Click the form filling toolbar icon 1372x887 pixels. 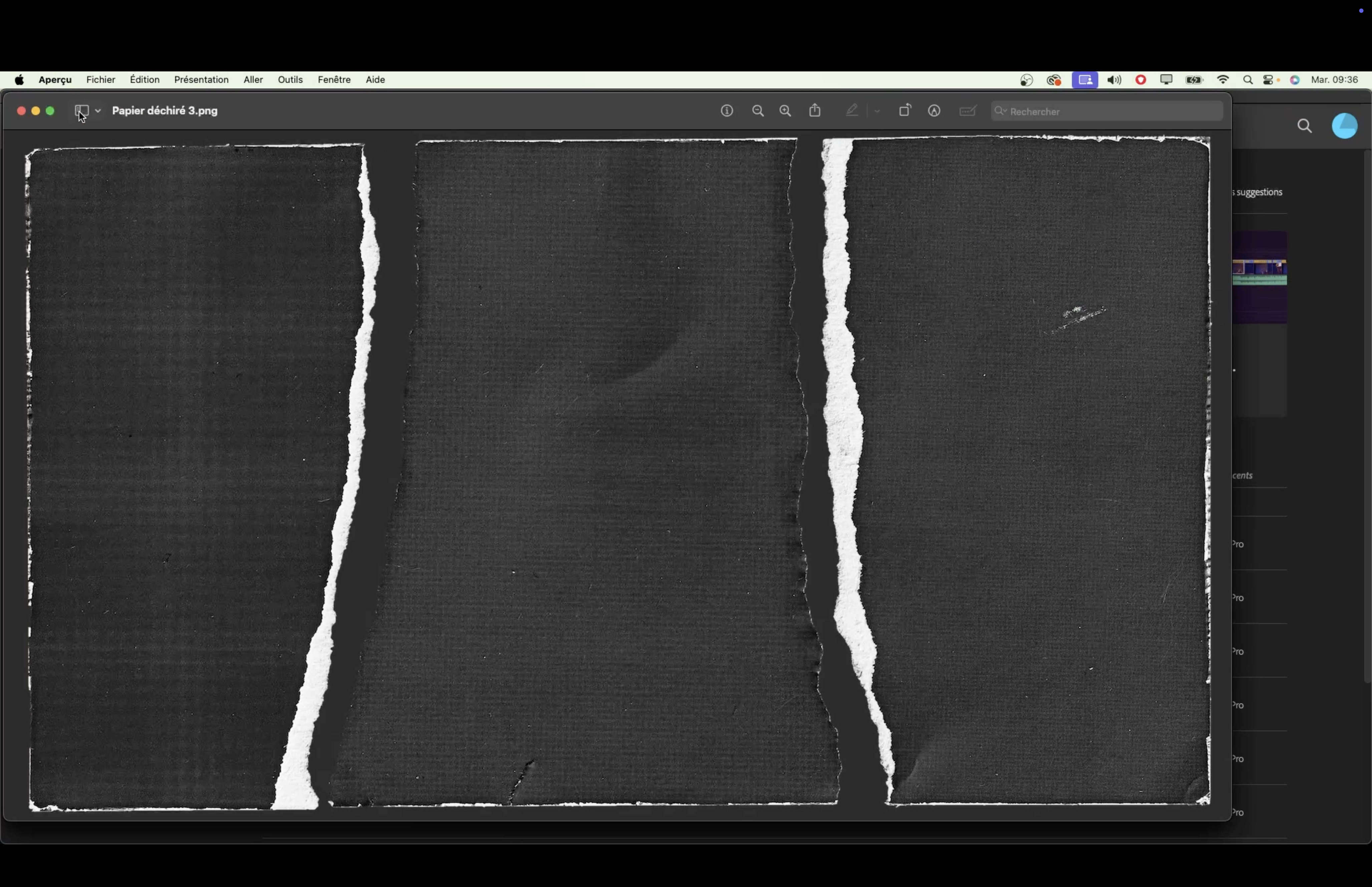968,110
